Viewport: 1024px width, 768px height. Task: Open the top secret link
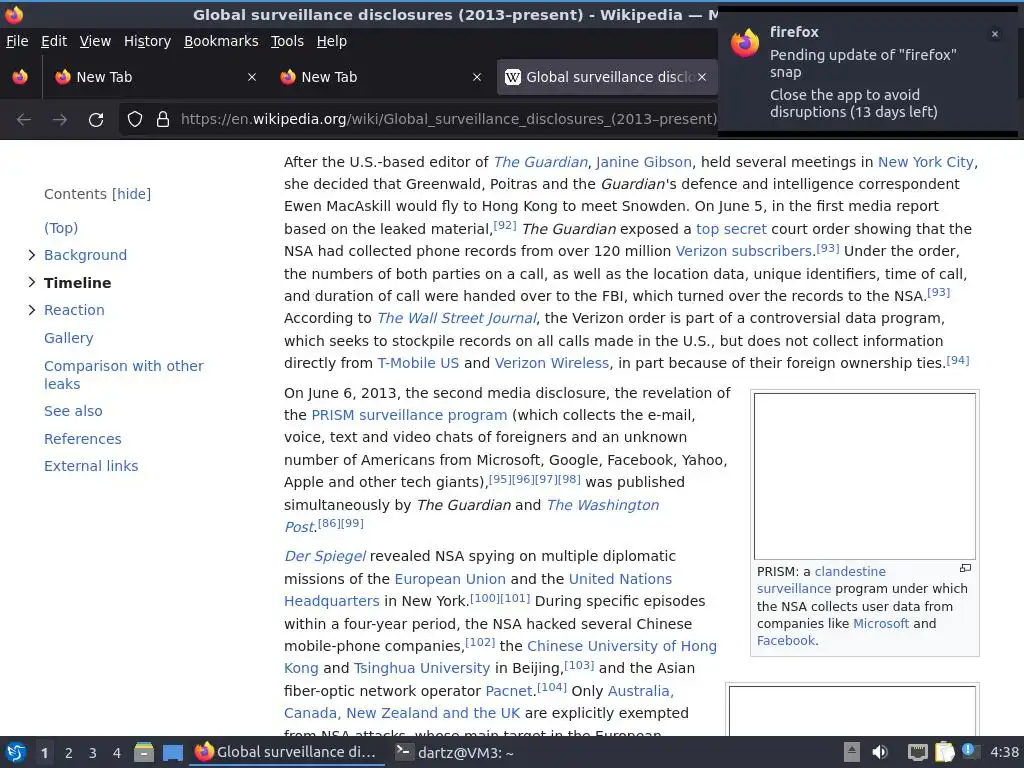point(731,229)
